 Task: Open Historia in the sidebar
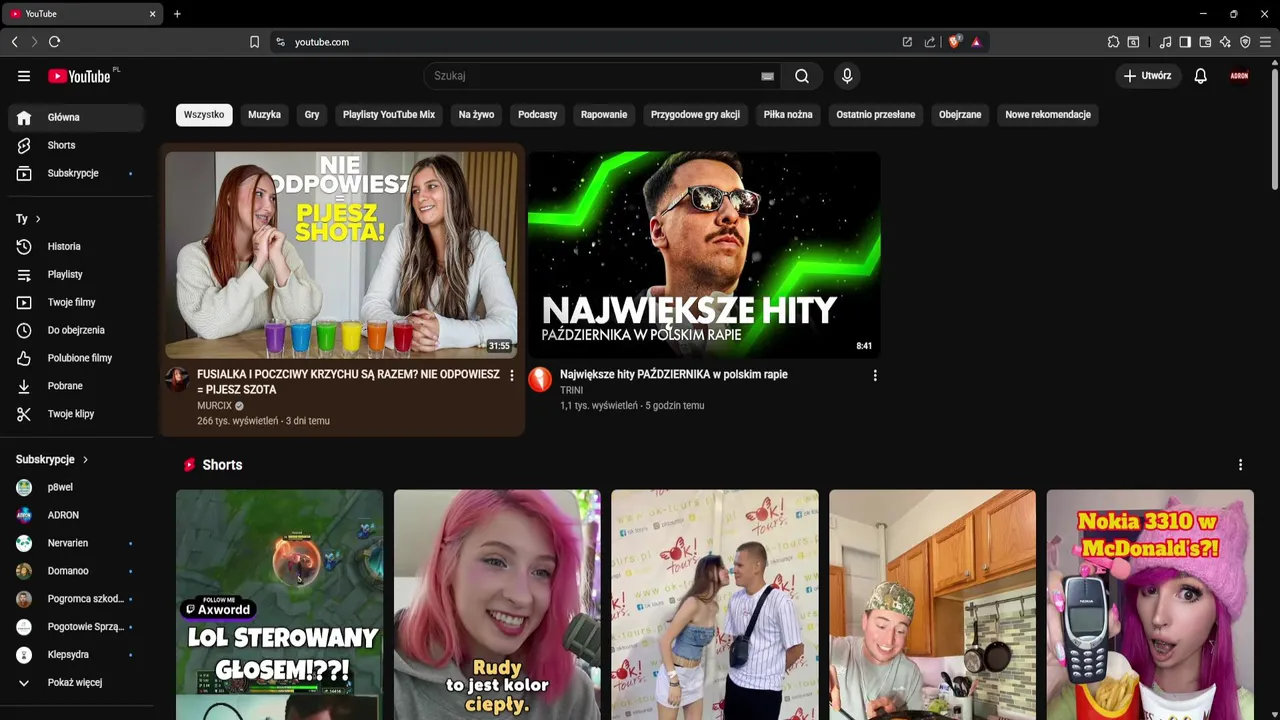76,246
